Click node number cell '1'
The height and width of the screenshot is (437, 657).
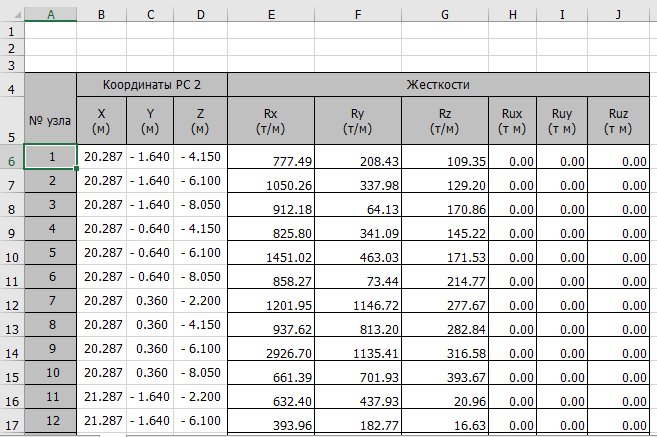click(x=51, y=157)
